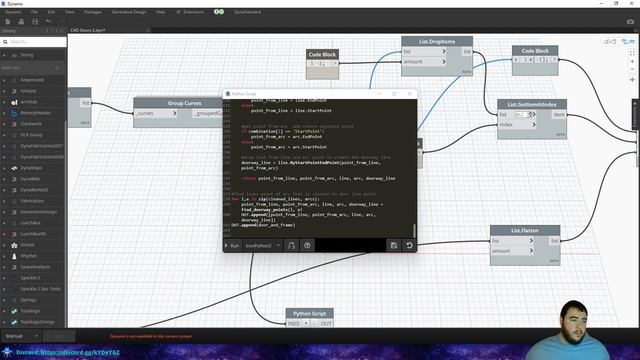The image size is (640, 360).
Task: Save changes icon in Python script editor
Action: 393,245
